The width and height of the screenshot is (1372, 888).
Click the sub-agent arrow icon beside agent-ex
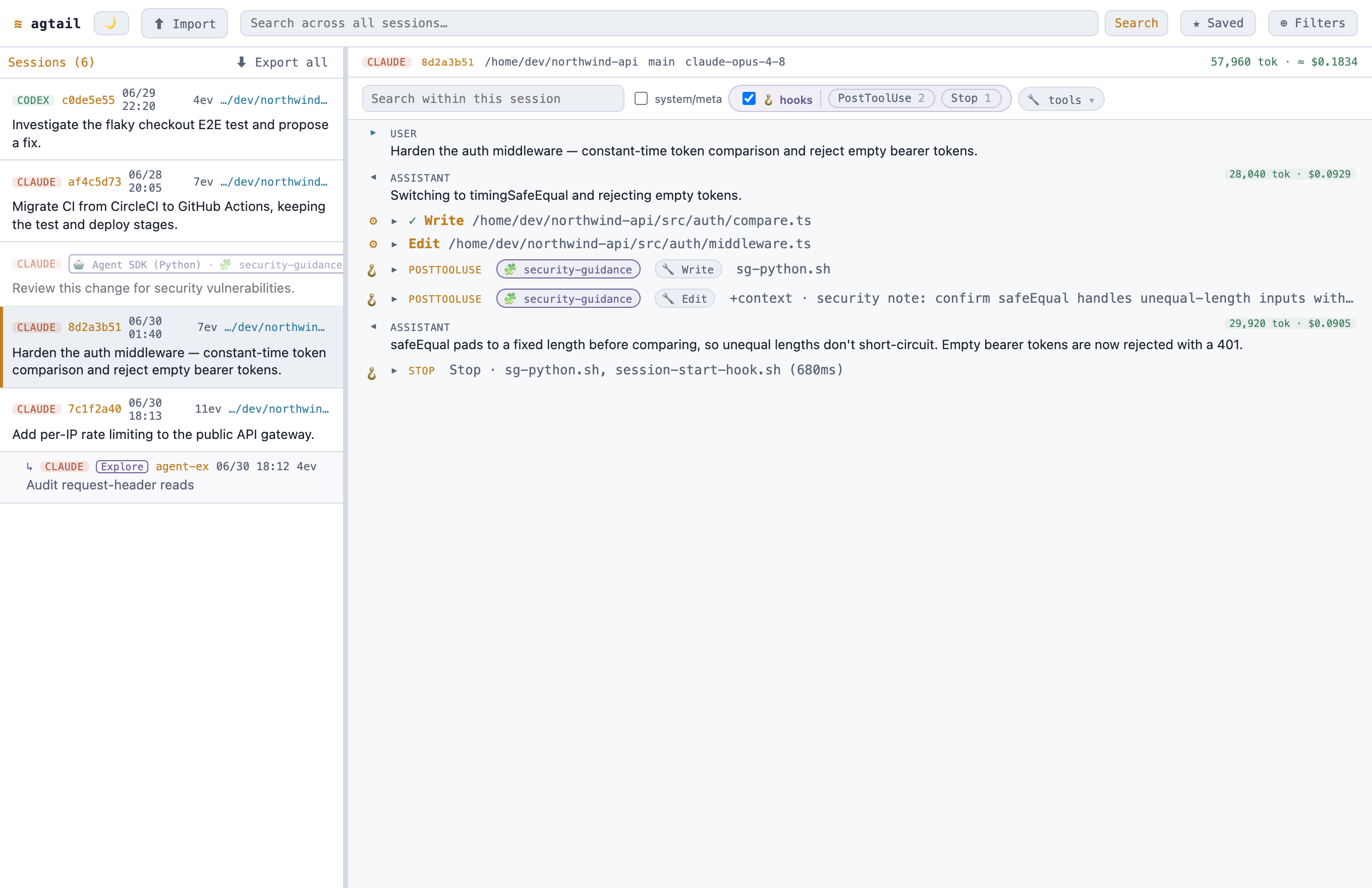(x=29, y=467)
